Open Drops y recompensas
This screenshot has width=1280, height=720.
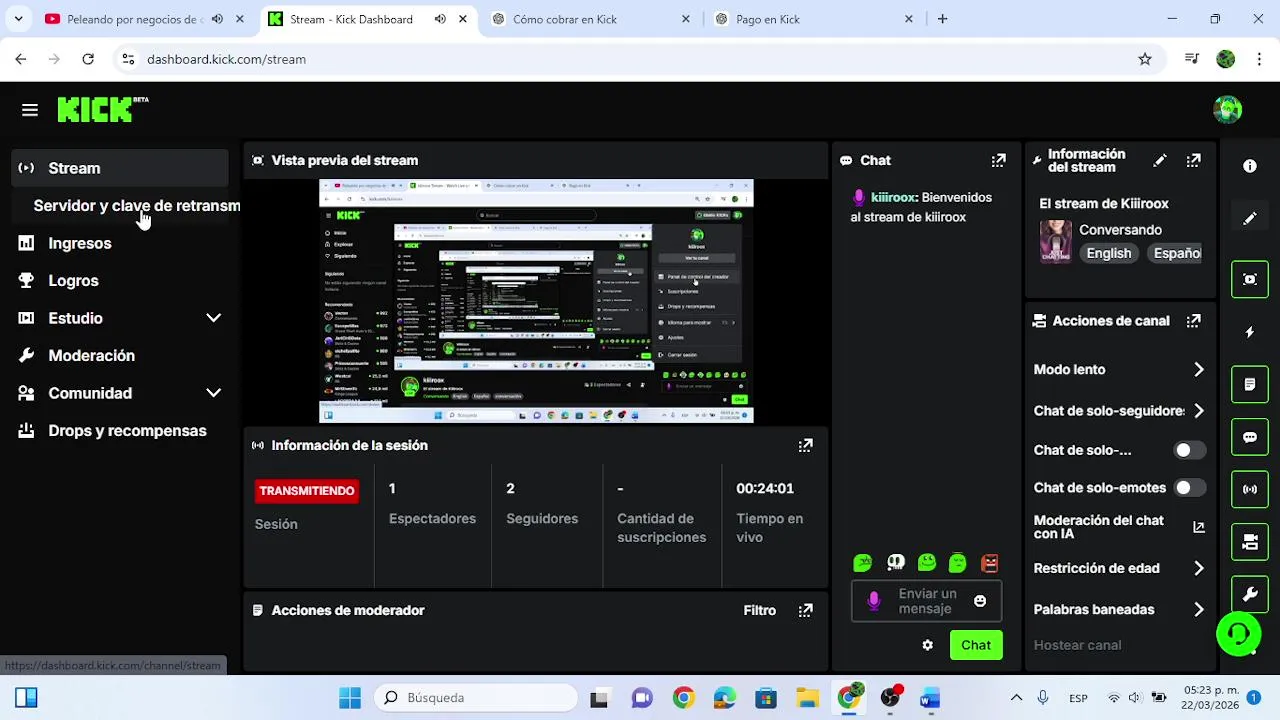coord(120,431)
